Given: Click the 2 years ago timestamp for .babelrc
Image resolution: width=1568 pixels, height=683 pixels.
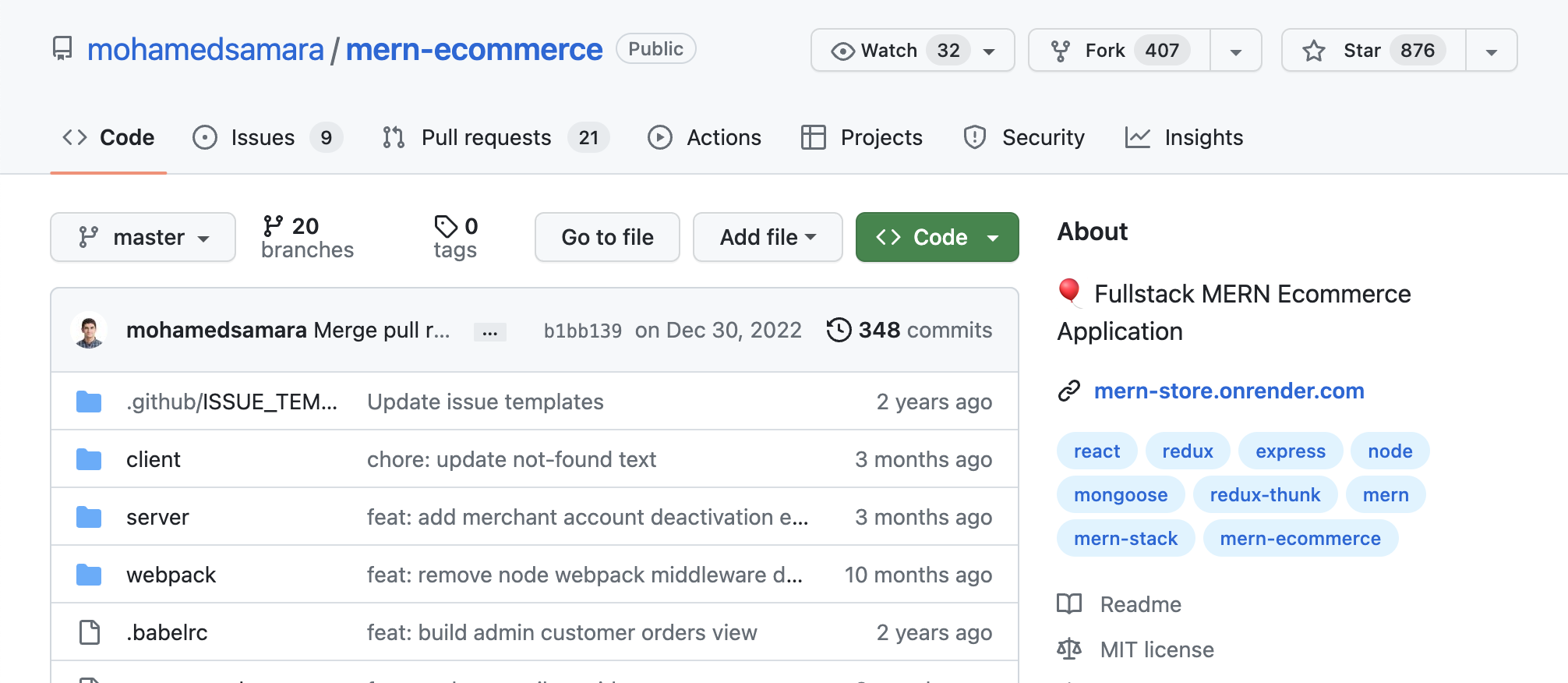Looking at the screenshot, I should 934,632.
